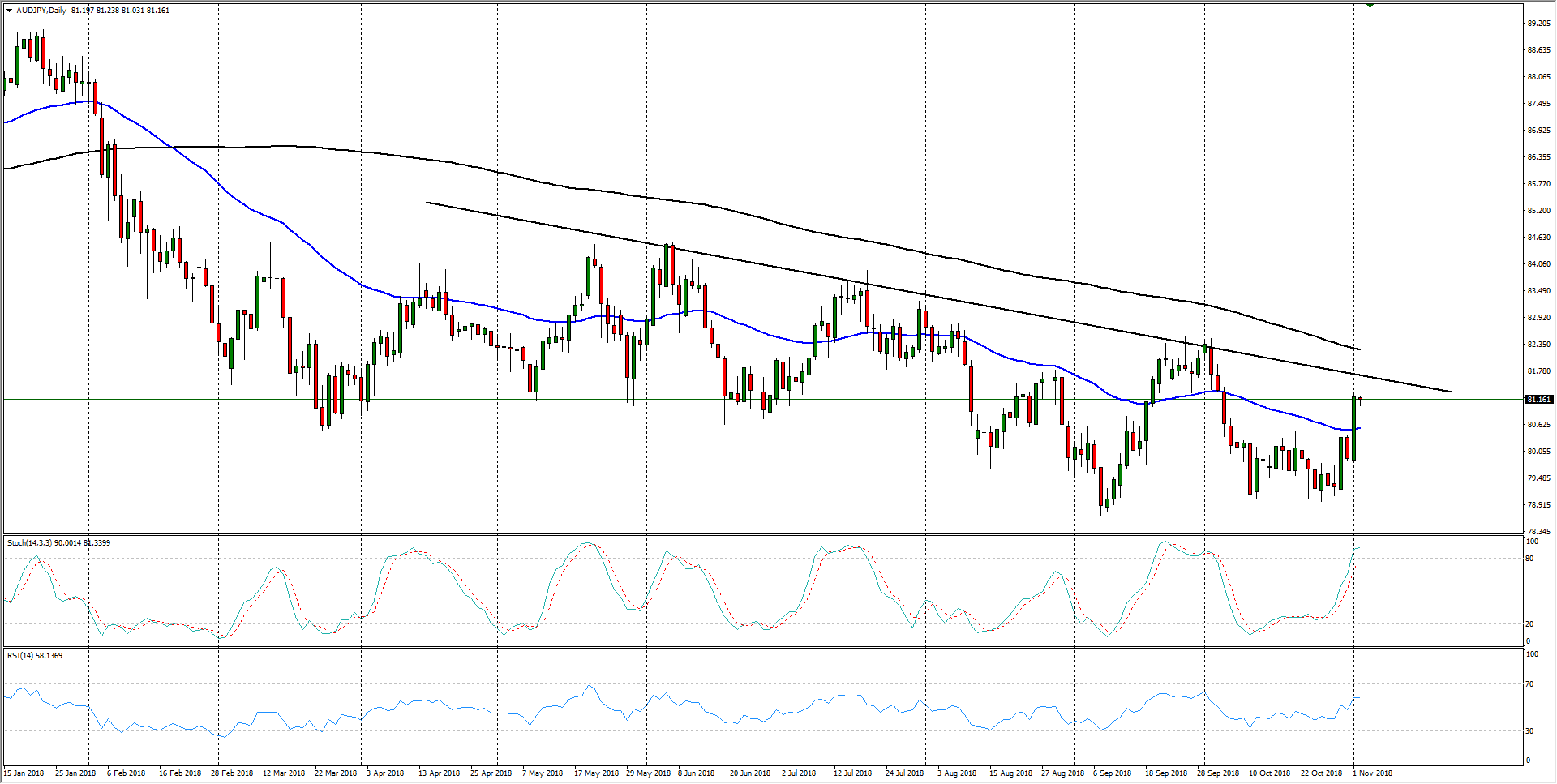The height and width of the screenshot is (784, 1557).
Task: Click the RSI 70 level label
Action: pos(1529,684)
